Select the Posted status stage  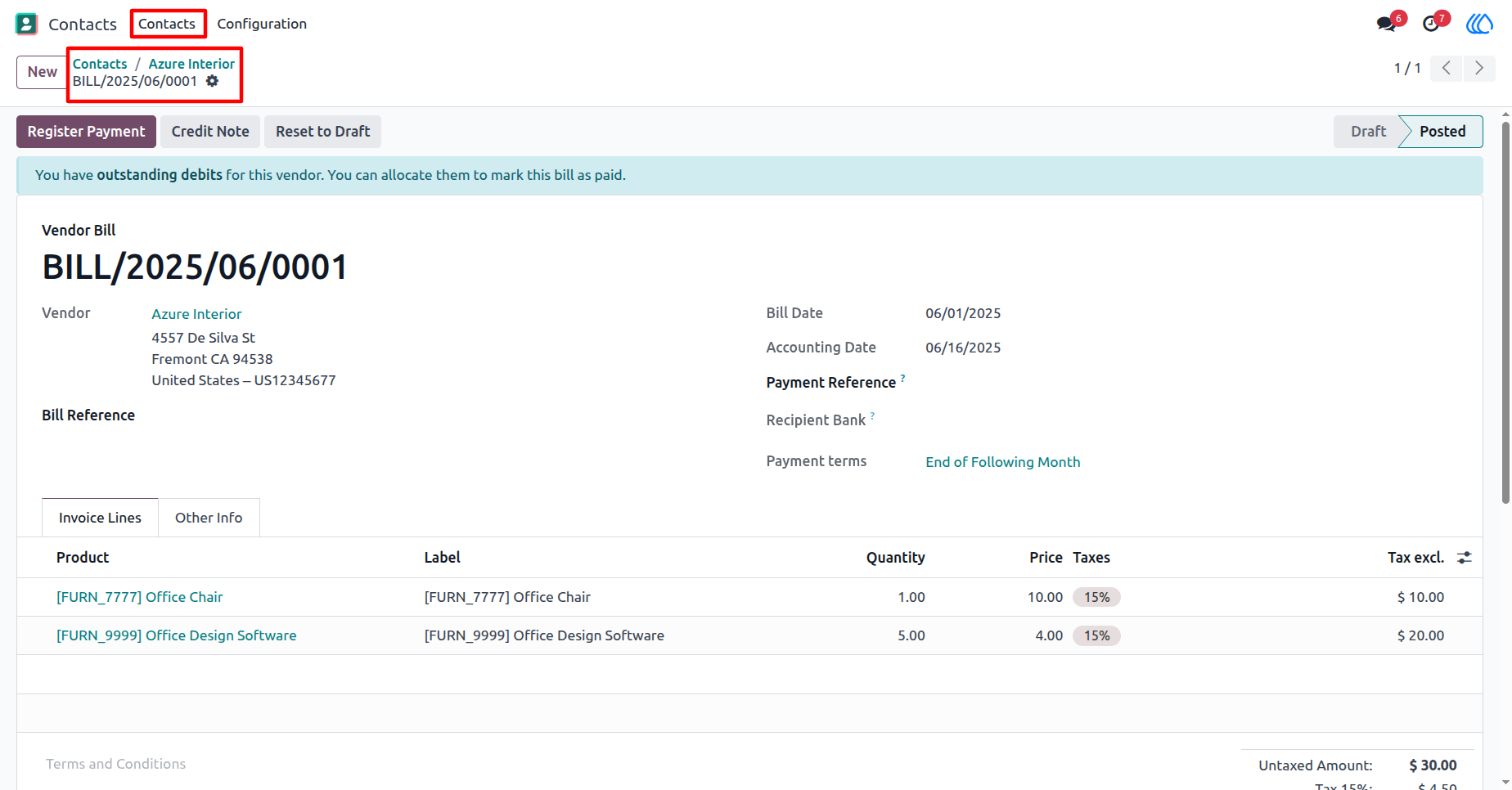[x=1442, y=132]
